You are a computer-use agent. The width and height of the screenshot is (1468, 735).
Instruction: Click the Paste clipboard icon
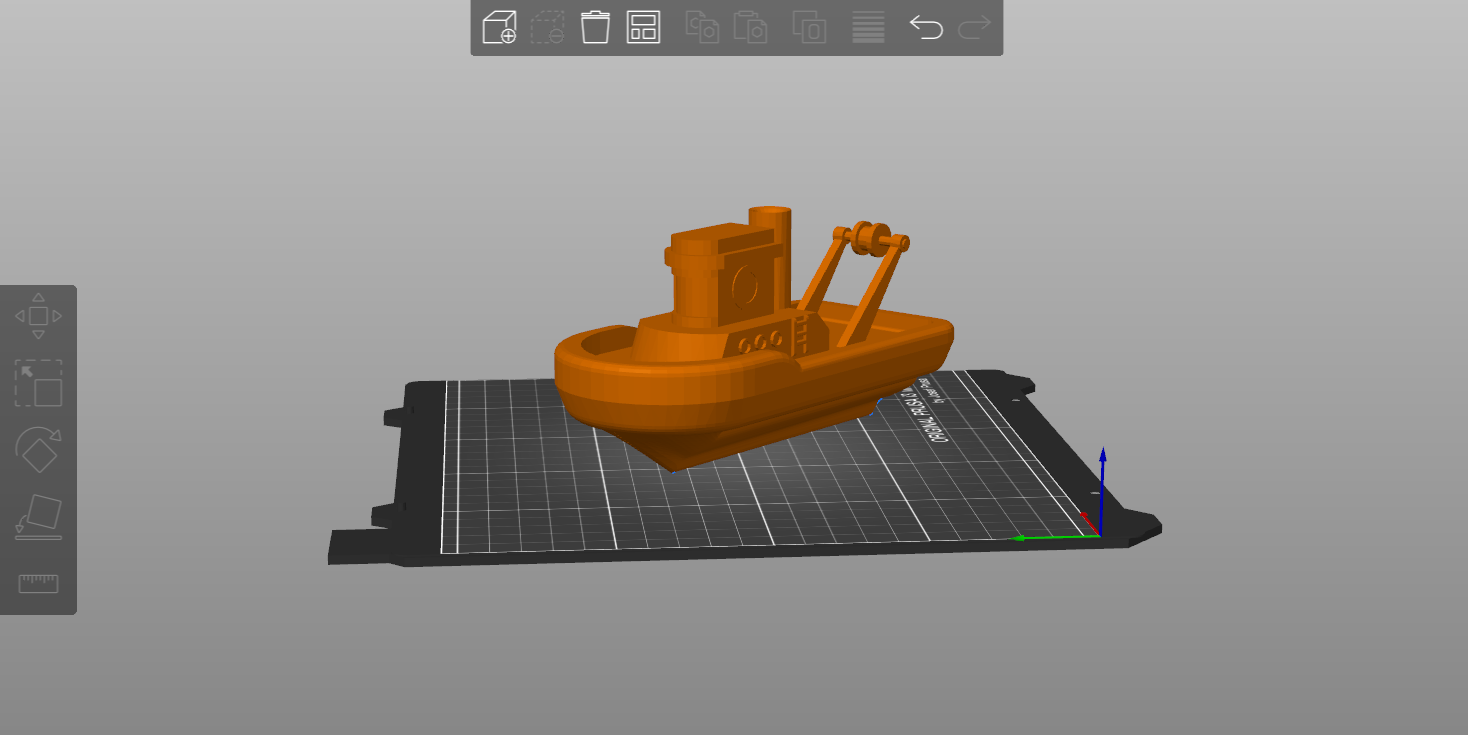(x=750, y=27)
